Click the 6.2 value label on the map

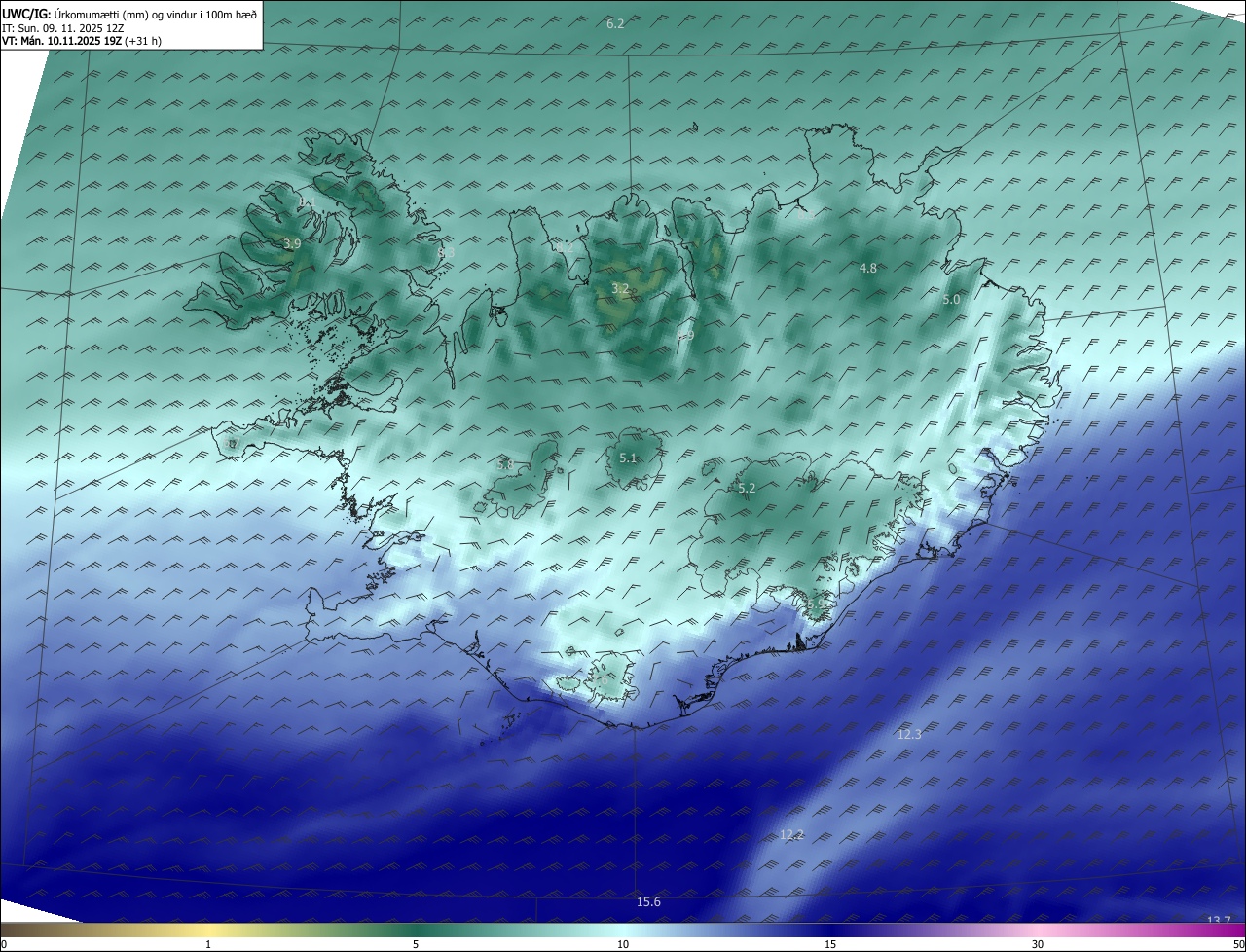(615, 23)
